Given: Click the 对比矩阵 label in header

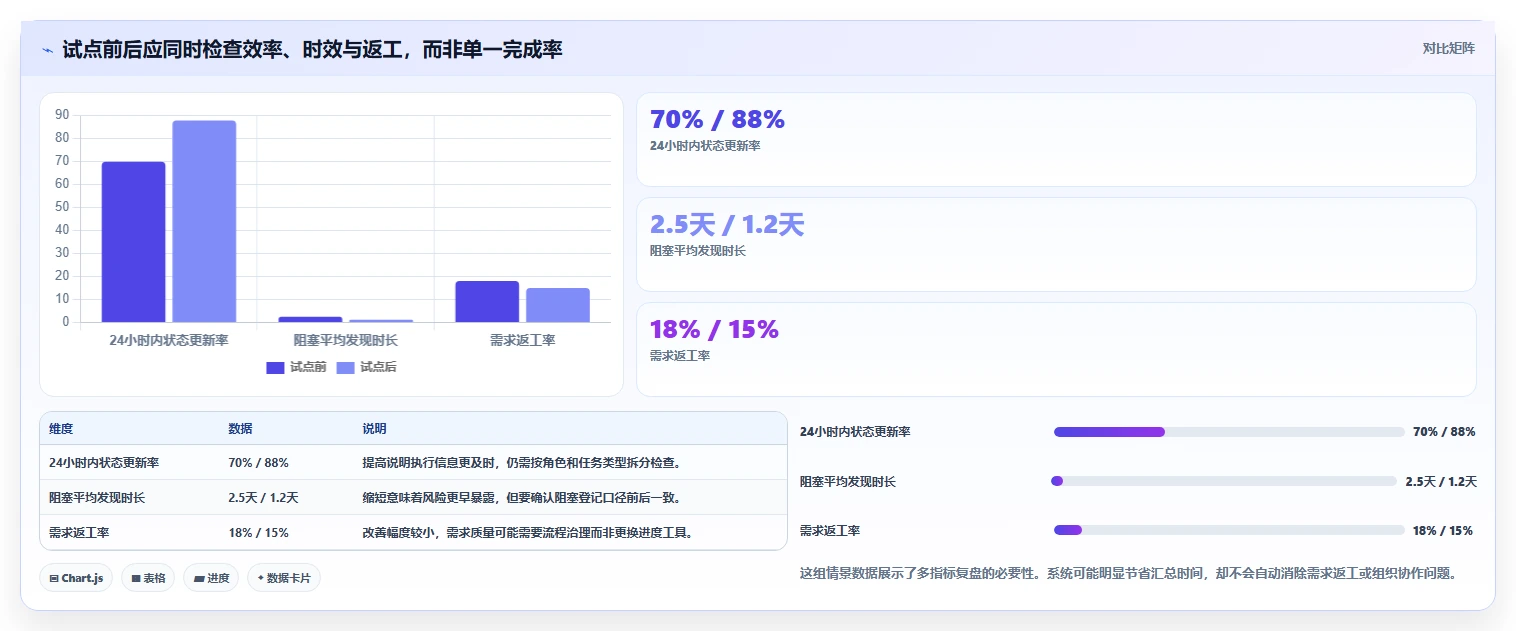Looking at the screenshot, I should point(1448,48).
